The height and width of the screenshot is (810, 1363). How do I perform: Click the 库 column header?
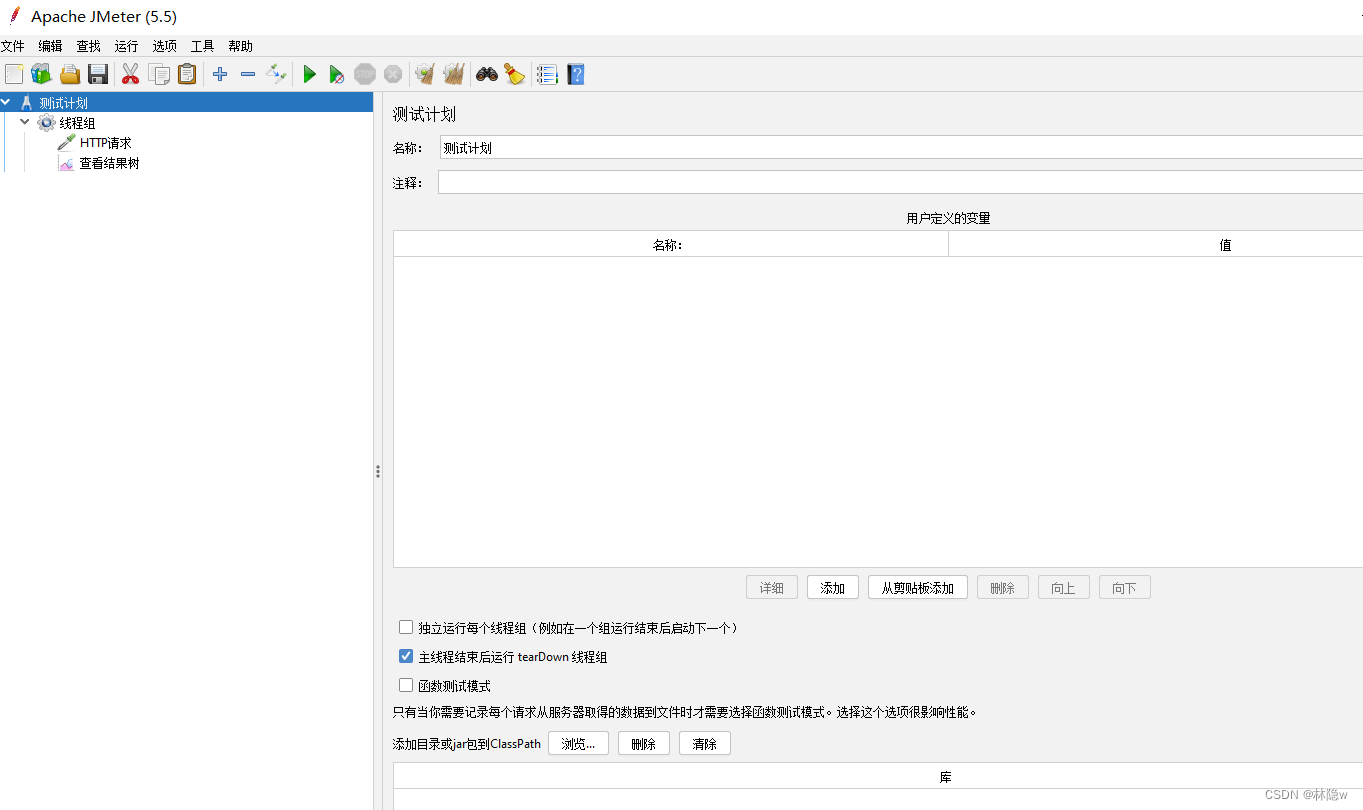pyautogui.click(x=878, y=777)
